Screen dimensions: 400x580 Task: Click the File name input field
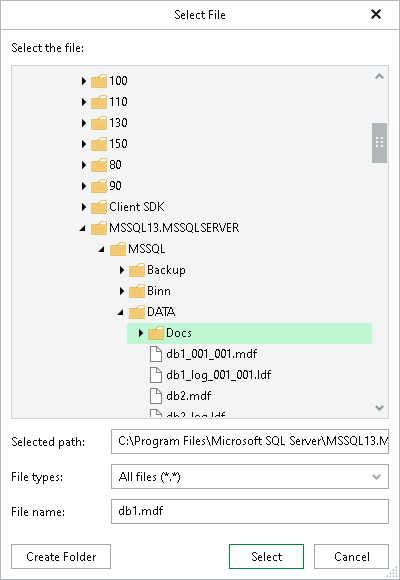[250, 512]
